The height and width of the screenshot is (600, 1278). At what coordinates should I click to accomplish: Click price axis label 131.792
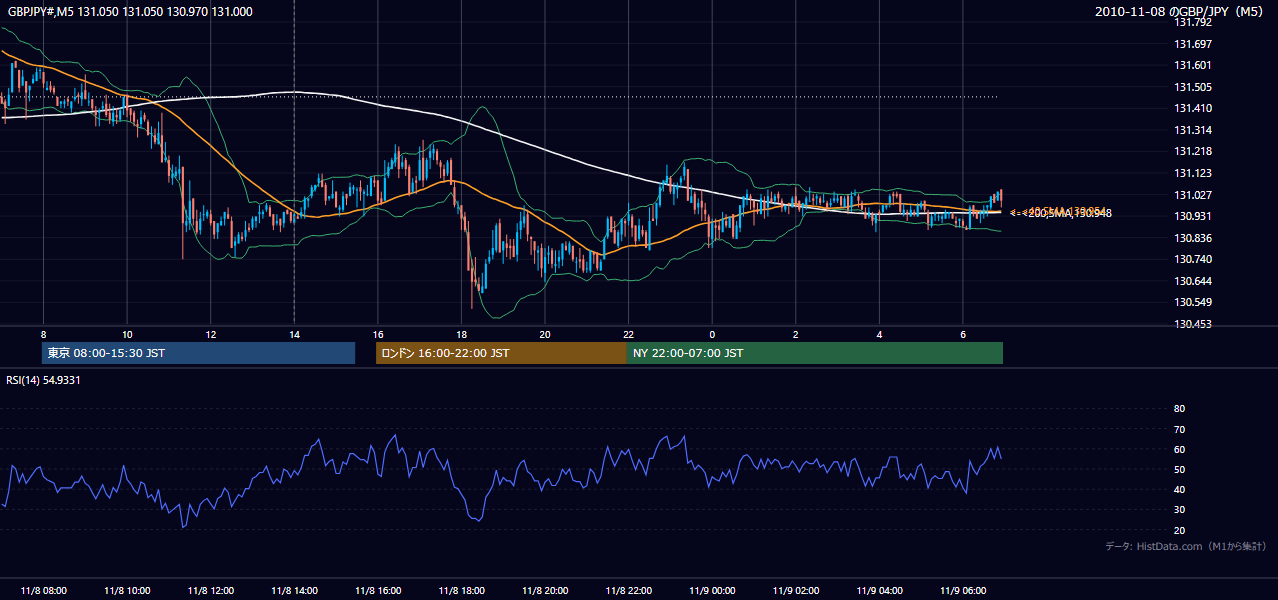[x=1192, y=22]
